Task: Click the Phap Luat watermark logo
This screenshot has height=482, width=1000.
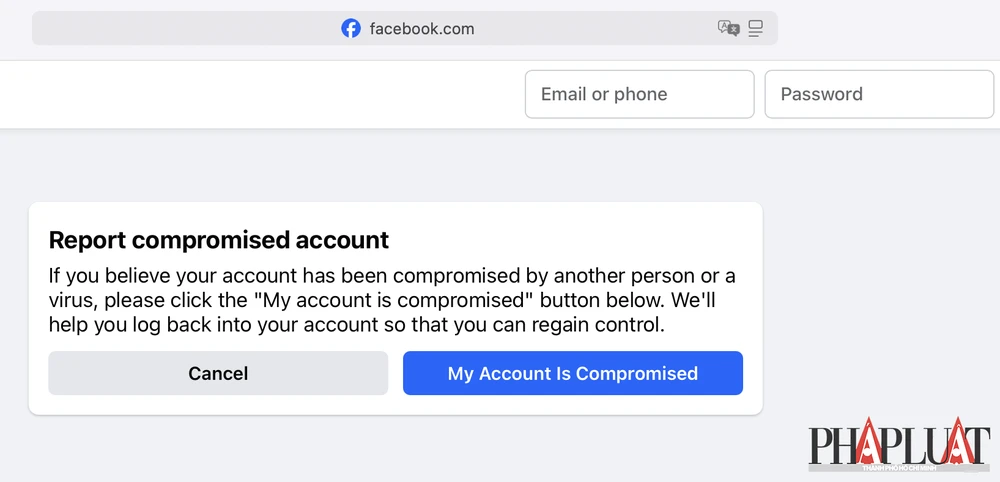Action: click(899, 445)
